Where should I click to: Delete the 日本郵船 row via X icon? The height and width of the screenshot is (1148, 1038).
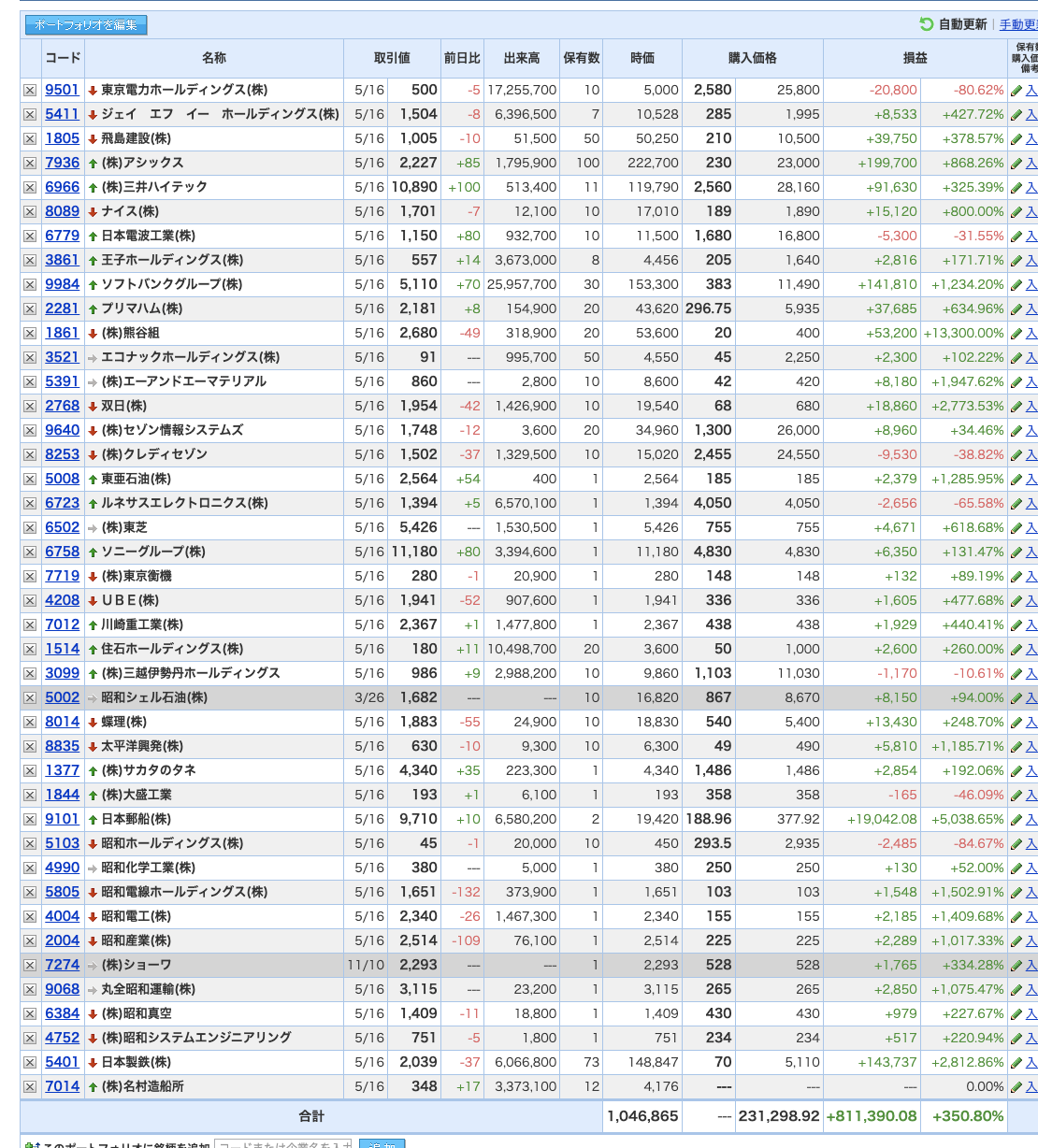click(x=30, y=819)
